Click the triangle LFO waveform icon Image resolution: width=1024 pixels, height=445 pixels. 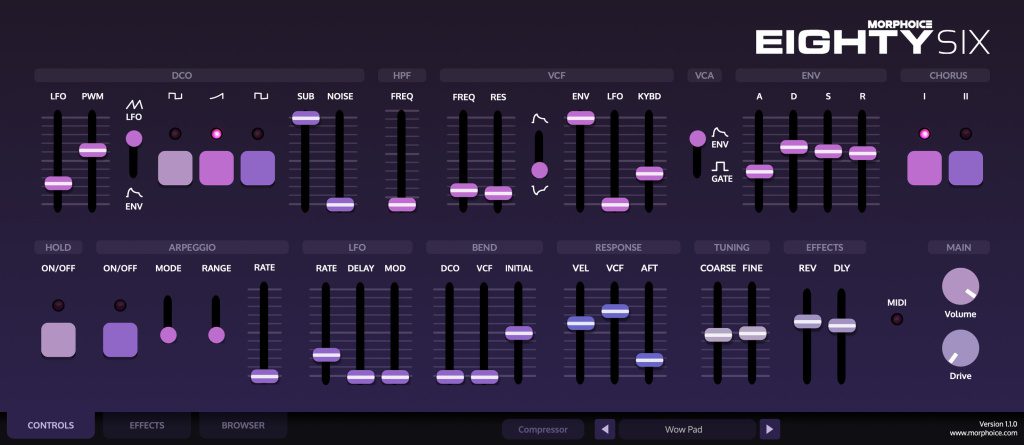134,105
